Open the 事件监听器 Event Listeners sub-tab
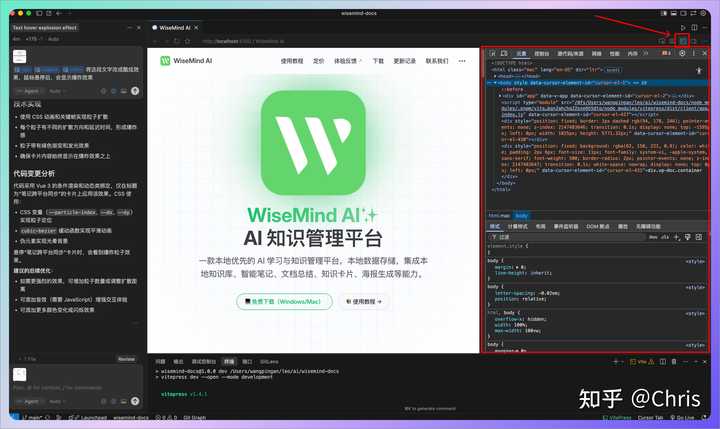This screenshot has height=429, width=720. [x=566, y=226]
